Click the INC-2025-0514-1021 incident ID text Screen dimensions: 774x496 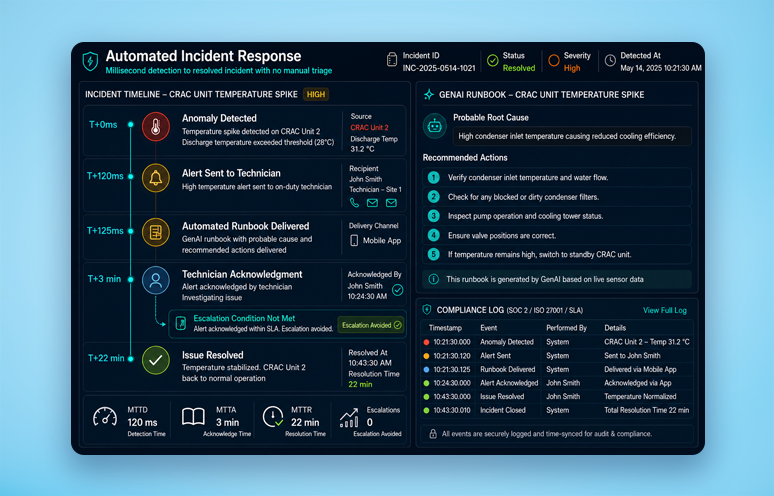pyautogui.click(x=439, y=68)
